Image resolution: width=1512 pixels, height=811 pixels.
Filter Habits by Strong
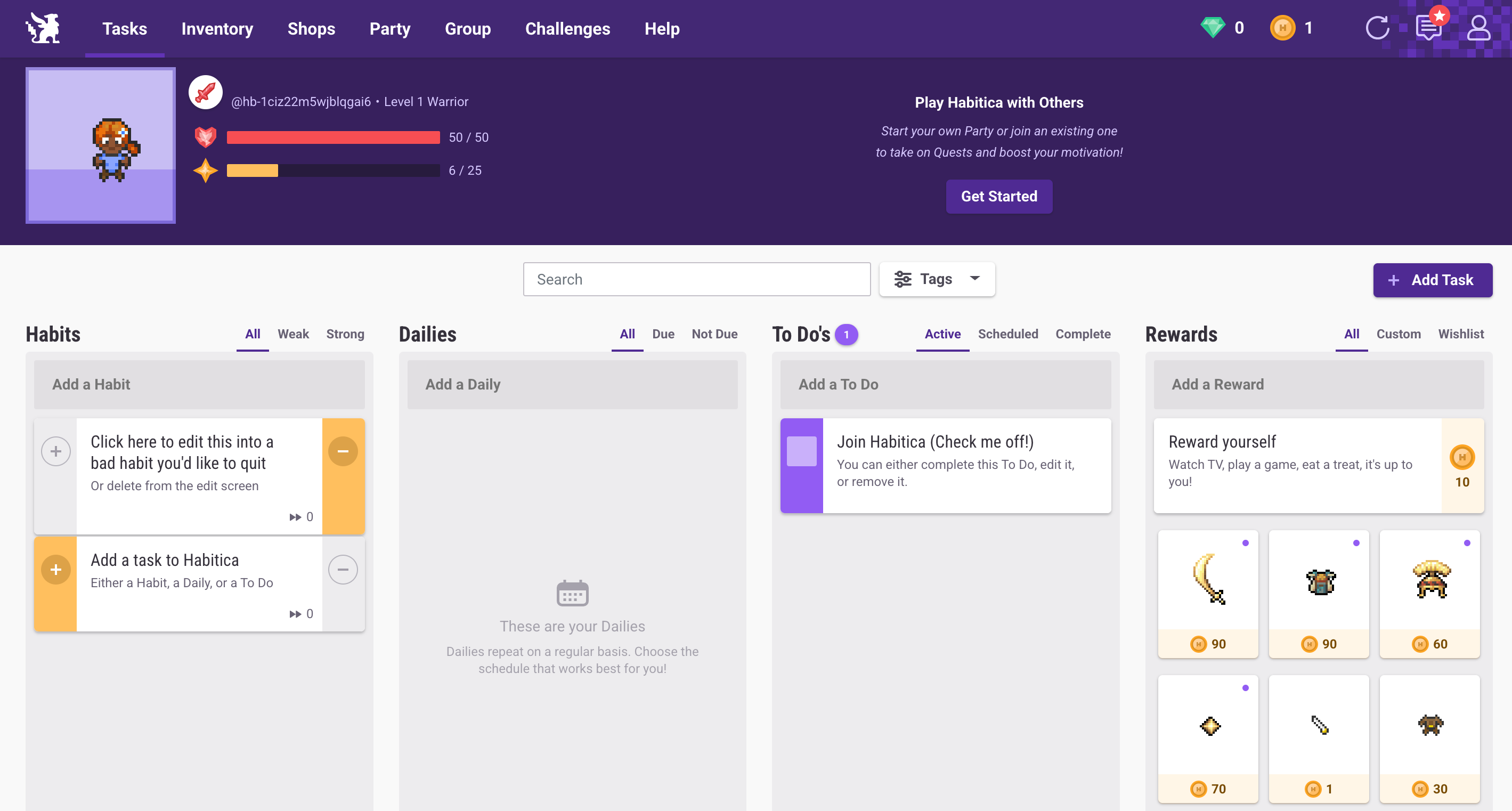coord(345,334)
